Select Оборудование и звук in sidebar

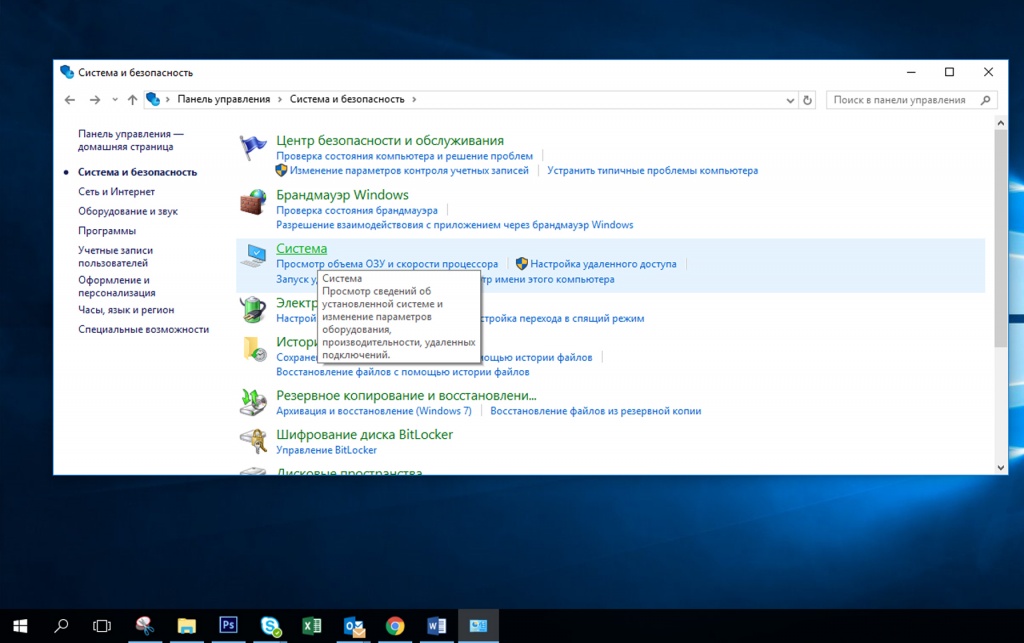point(128,212)
